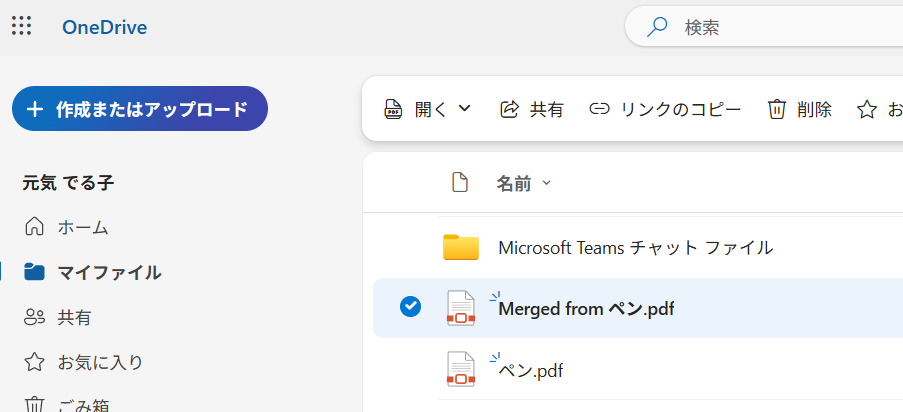Click 削除 delete in toolbar
Viewport: 903px width, 412px height.
(x=799, y=109)
